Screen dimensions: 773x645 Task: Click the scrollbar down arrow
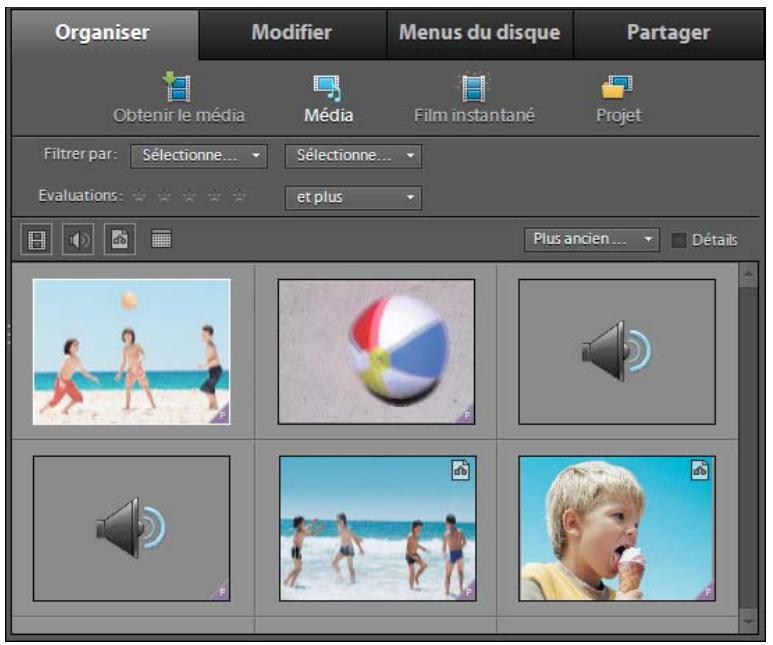pyautogui.click(x=748, y=622)
